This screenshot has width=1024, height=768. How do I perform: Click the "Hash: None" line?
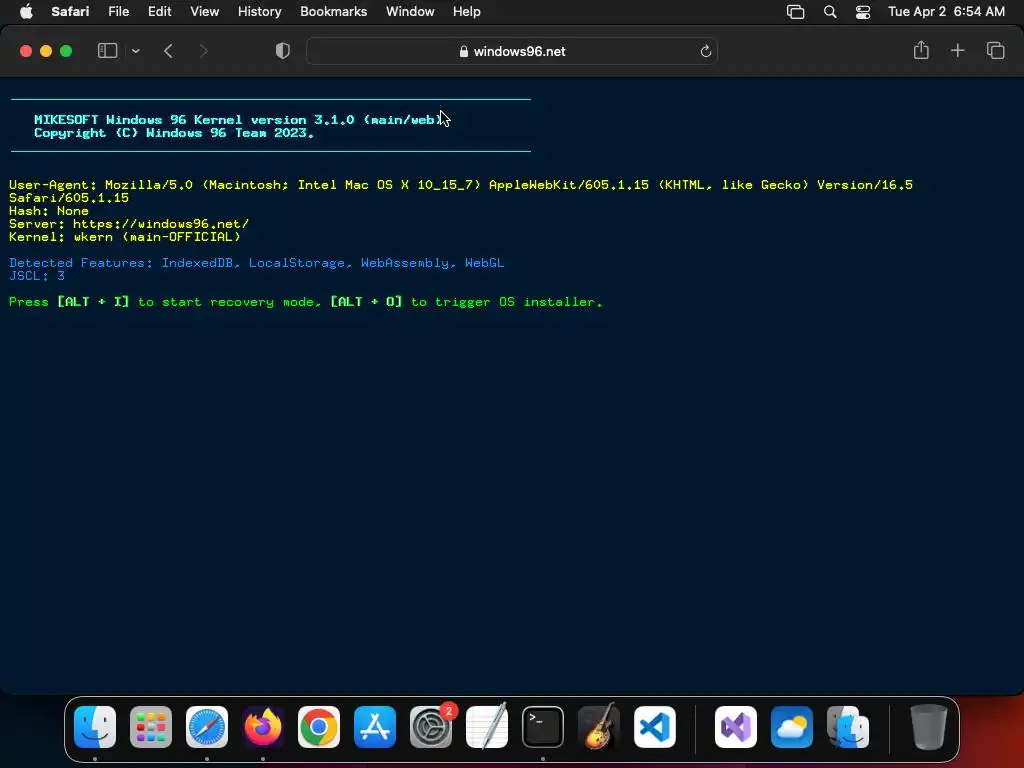[49, 211]
